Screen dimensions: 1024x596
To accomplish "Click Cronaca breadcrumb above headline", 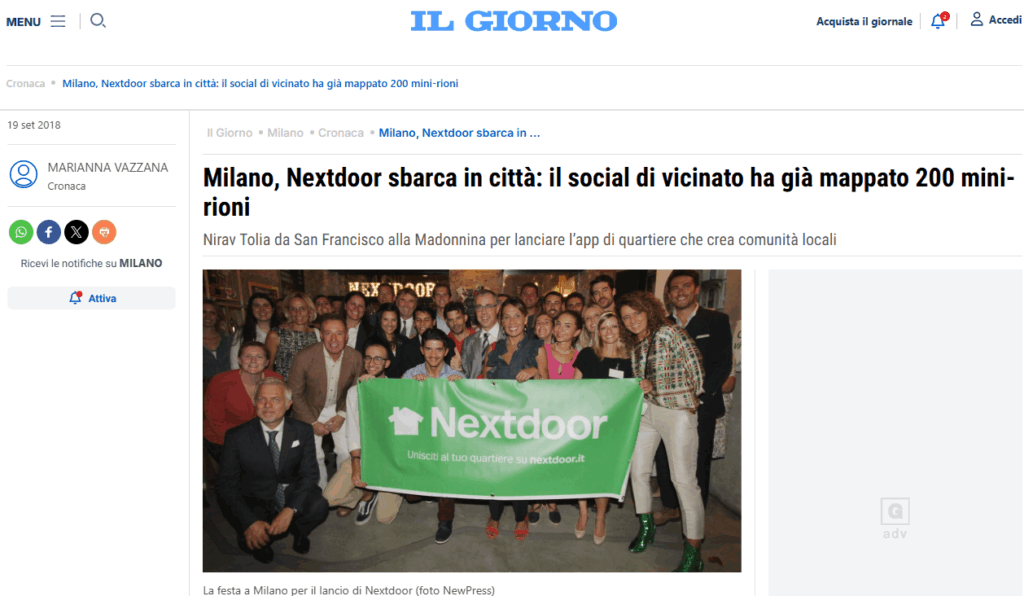I will (341, 133).
